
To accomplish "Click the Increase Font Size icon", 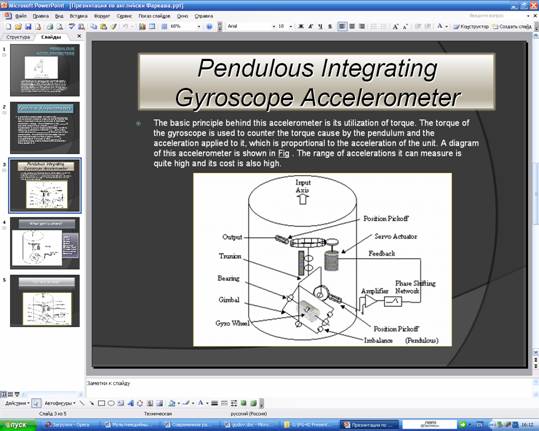I will pyautogui.click(x=395, y=26).
